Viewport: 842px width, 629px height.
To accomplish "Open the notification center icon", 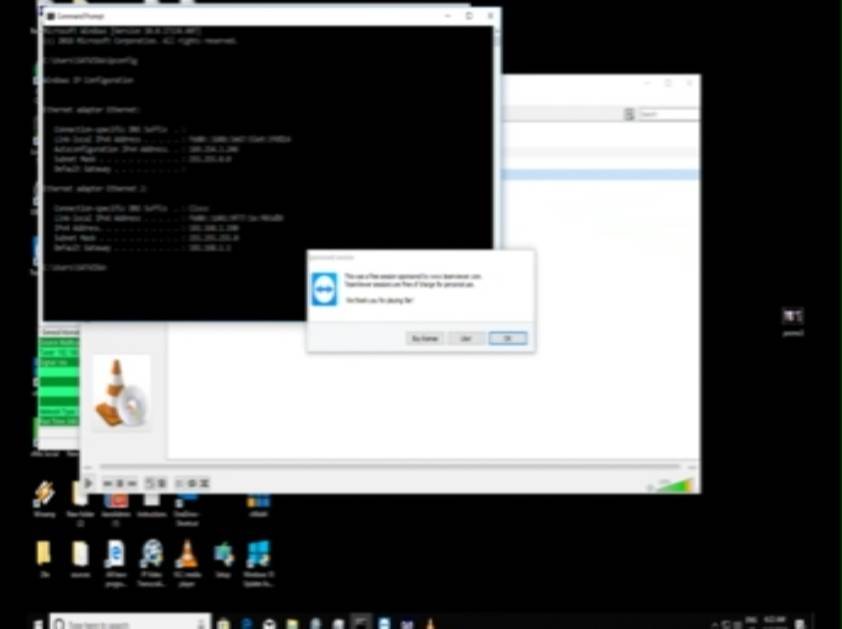I will [800, 624].
